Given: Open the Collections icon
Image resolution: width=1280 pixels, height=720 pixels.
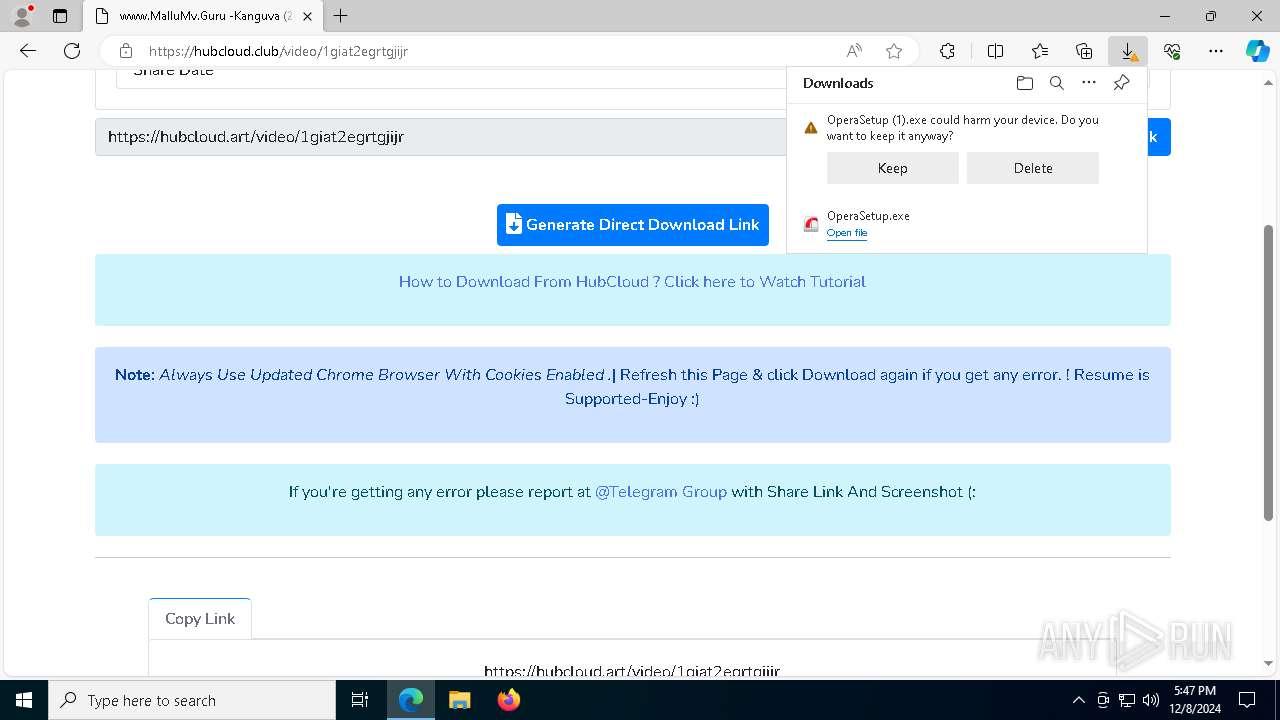Looking at the screenshot, I should coord(1084,51).
